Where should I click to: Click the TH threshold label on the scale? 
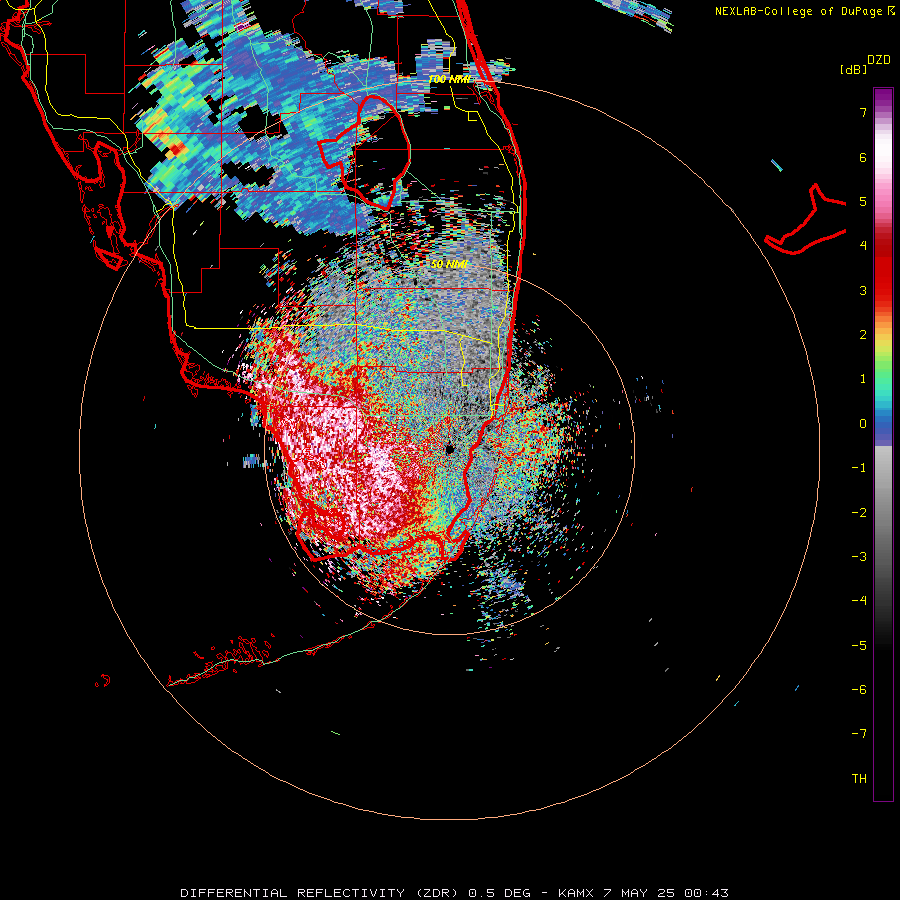pos(859,779)
